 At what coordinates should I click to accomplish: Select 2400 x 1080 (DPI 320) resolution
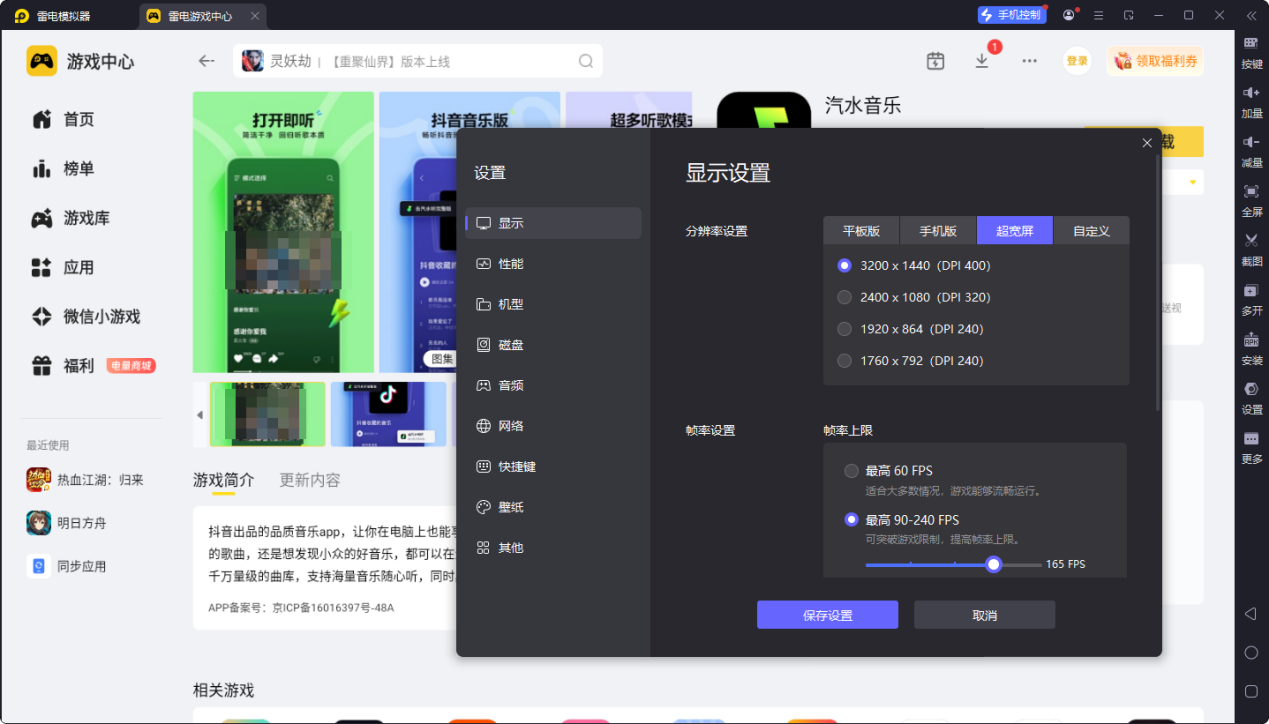point(913,297)
